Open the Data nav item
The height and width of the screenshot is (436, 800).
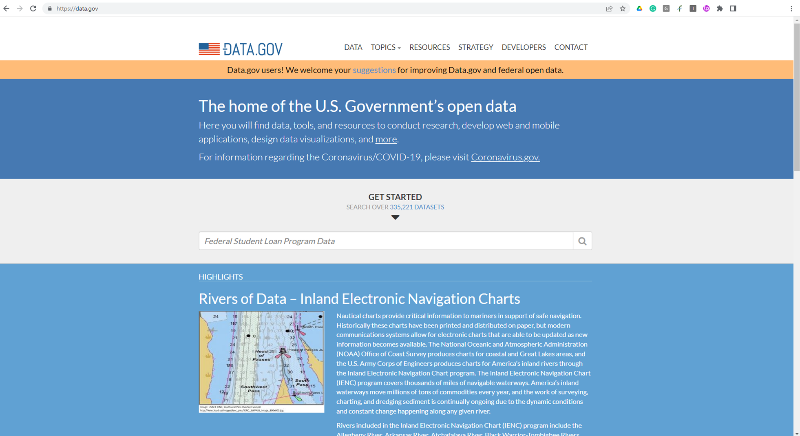point(353,47)
